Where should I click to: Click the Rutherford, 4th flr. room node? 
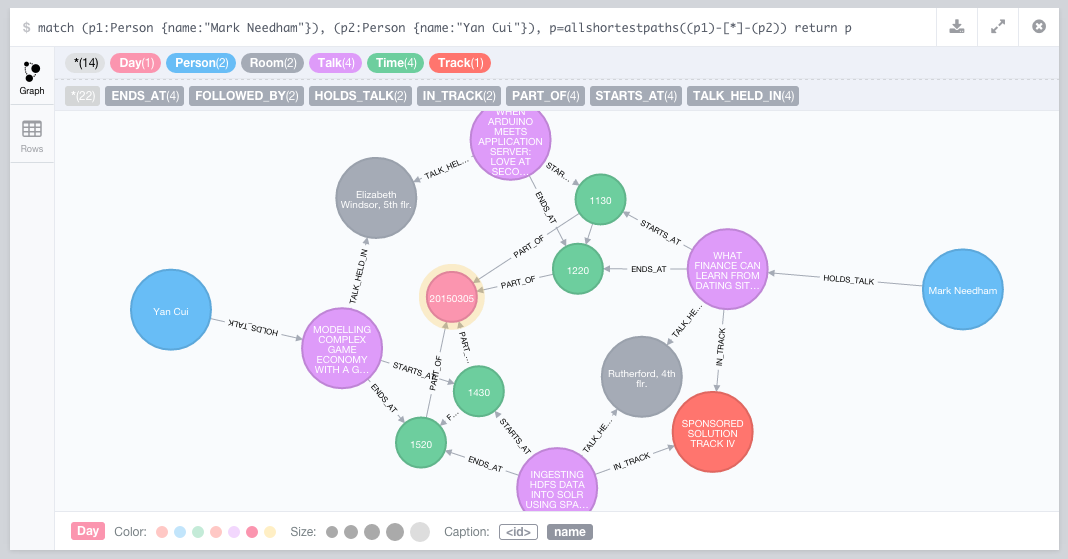641,377
